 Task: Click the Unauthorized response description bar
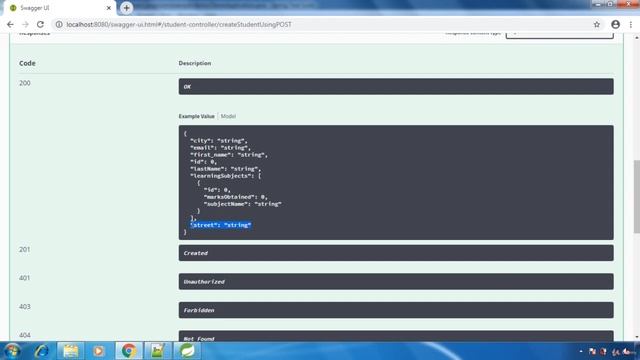pos(396,282)
